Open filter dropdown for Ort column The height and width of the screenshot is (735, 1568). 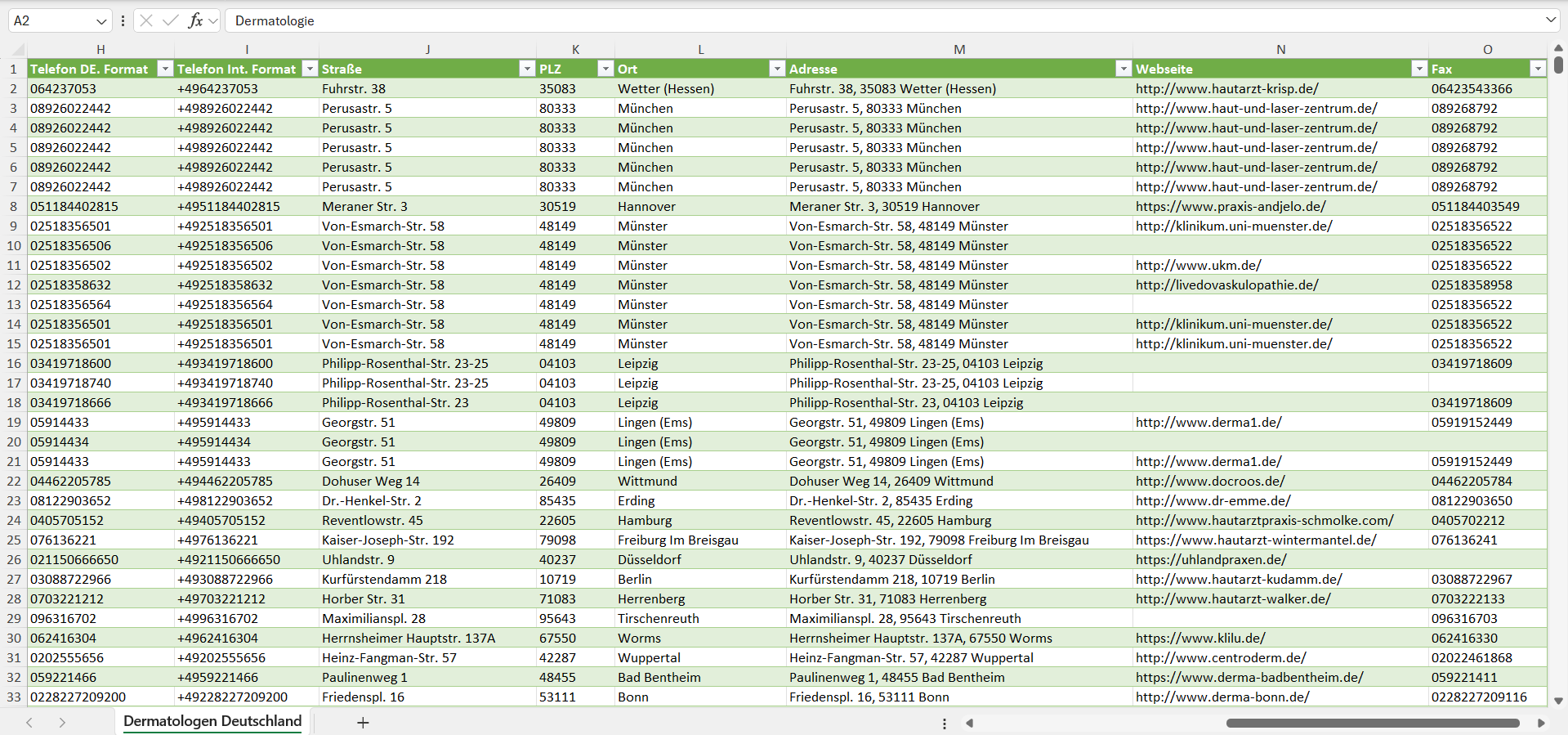click(777, 69)
